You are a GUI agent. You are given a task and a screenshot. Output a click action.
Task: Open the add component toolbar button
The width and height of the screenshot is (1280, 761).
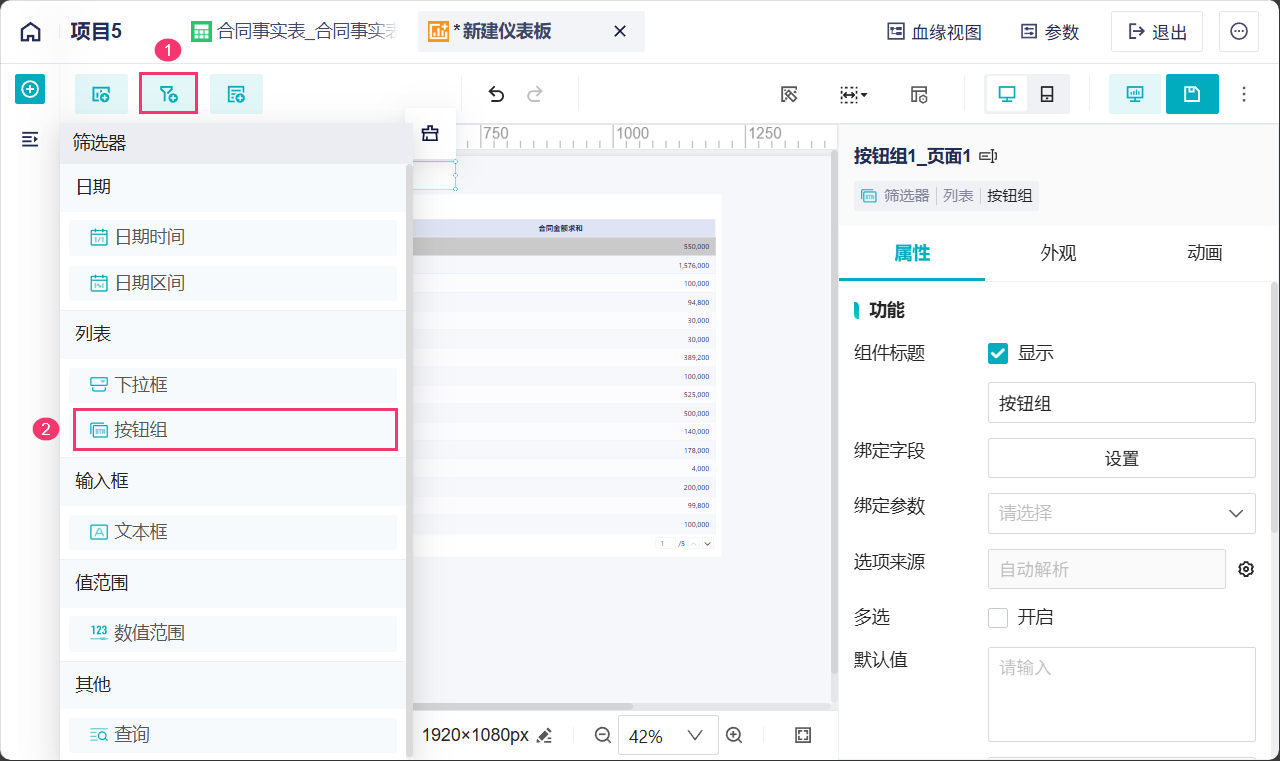[101, 94]
